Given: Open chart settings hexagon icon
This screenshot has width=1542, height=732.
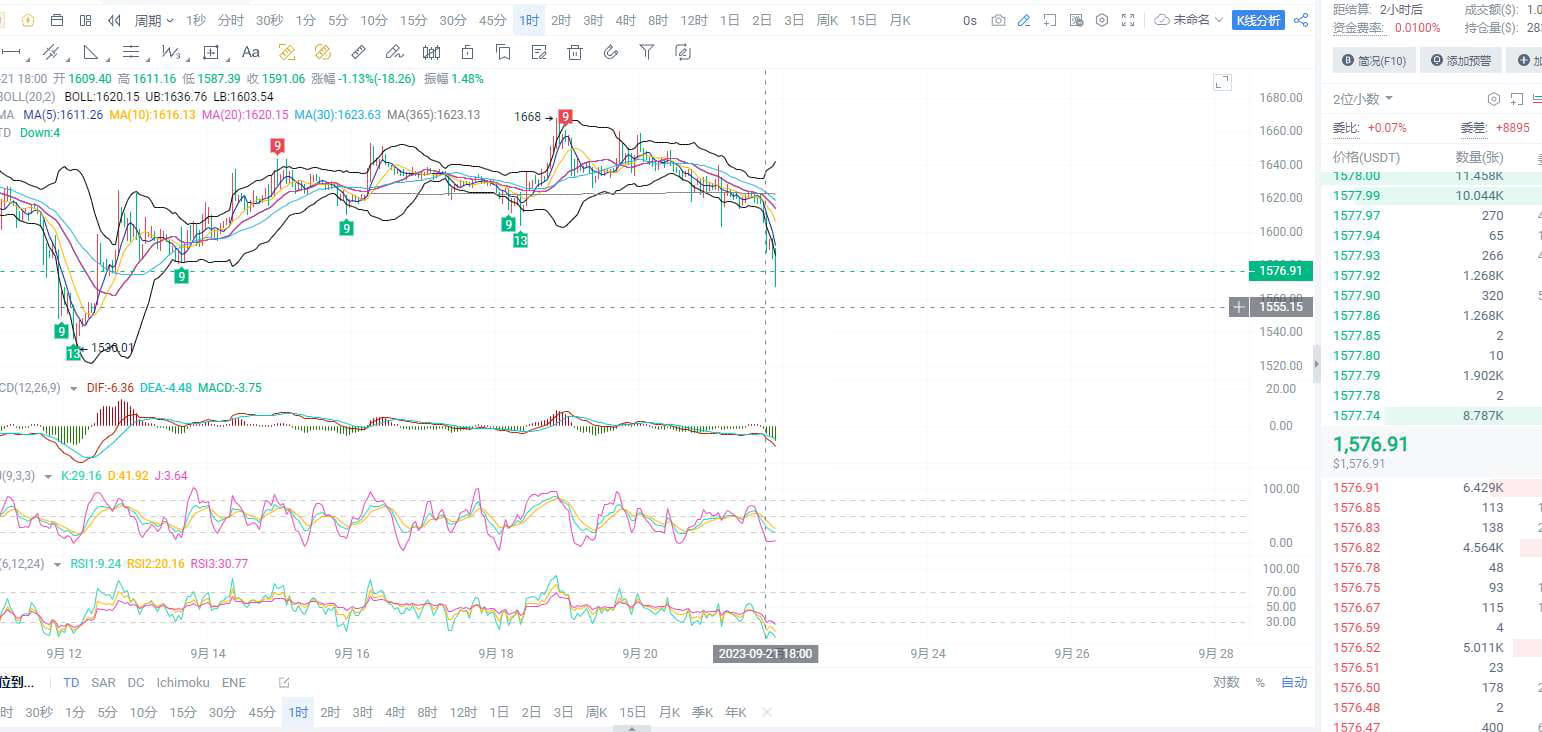Looking at the screenshot, I should point(1102,20).
